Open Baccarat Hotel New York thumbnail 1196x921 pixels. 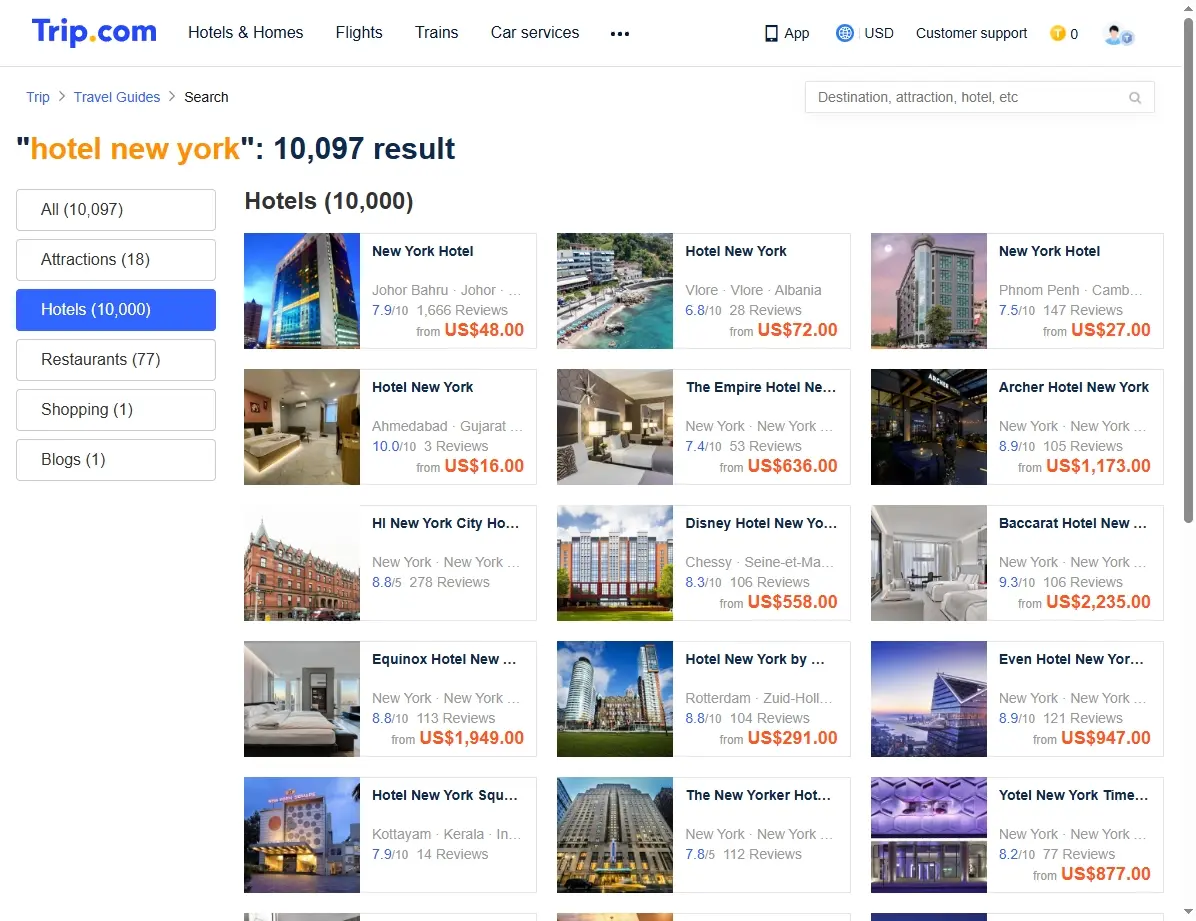[x=928, y=563]
